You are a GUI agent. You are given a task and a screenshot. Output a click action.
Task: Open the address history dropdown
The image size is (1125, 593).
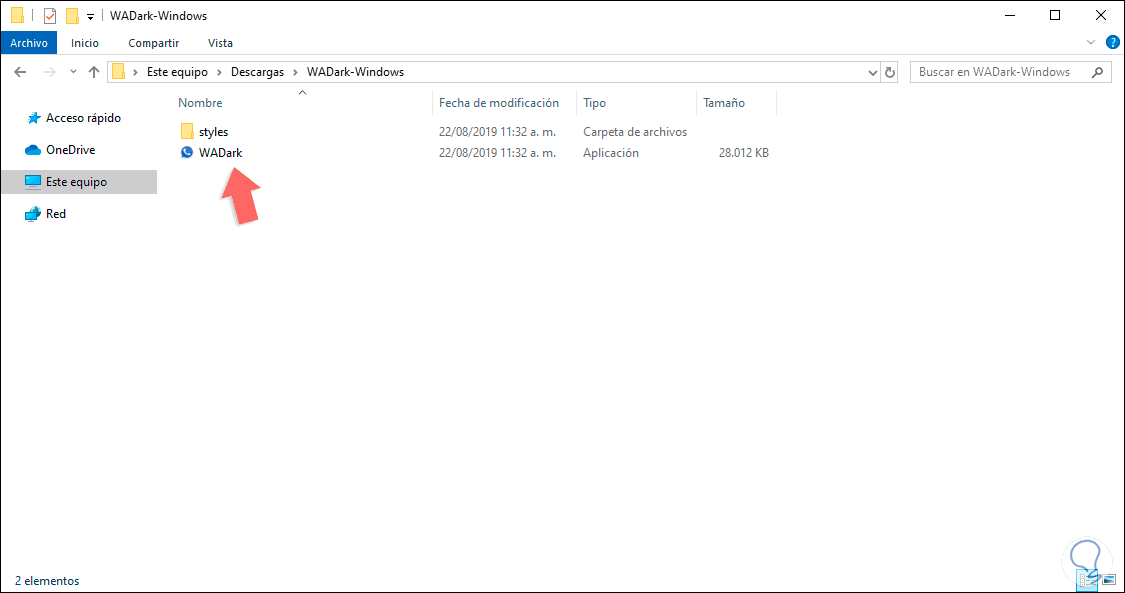872,72
